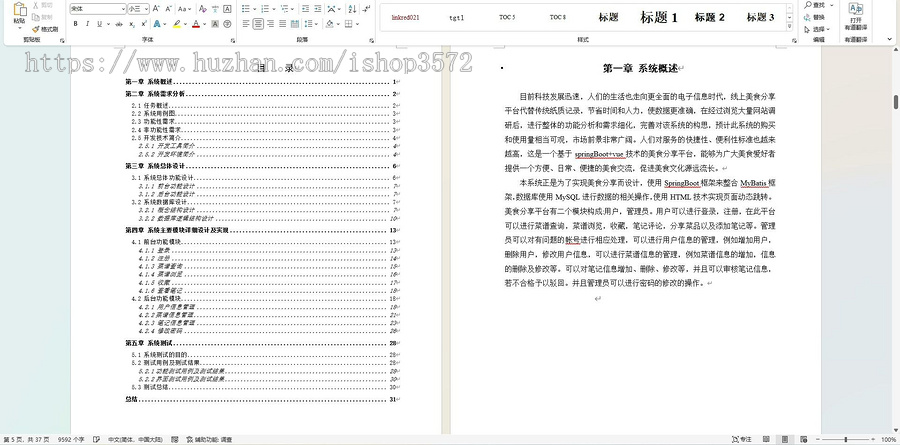Open the Find (查找) dropdown arrow

click(832, 5)
